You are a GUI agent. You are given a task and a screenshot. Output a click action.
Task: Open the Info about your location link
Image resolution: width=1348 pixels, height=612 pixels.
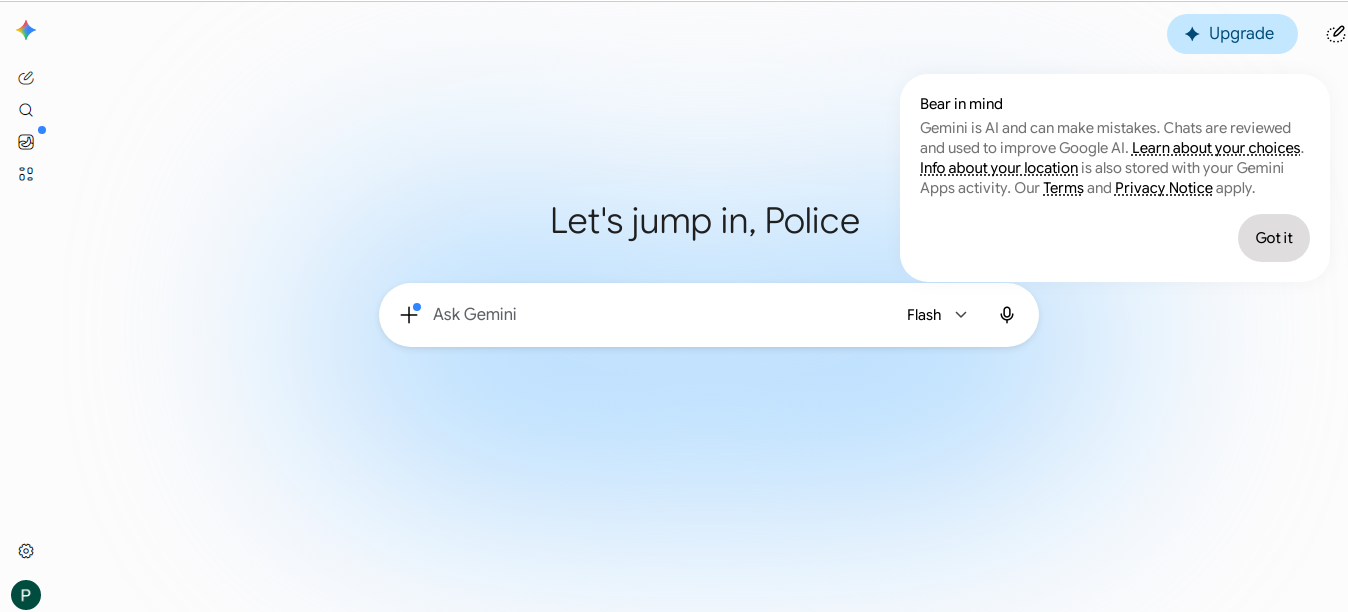[x=999, y=168]
